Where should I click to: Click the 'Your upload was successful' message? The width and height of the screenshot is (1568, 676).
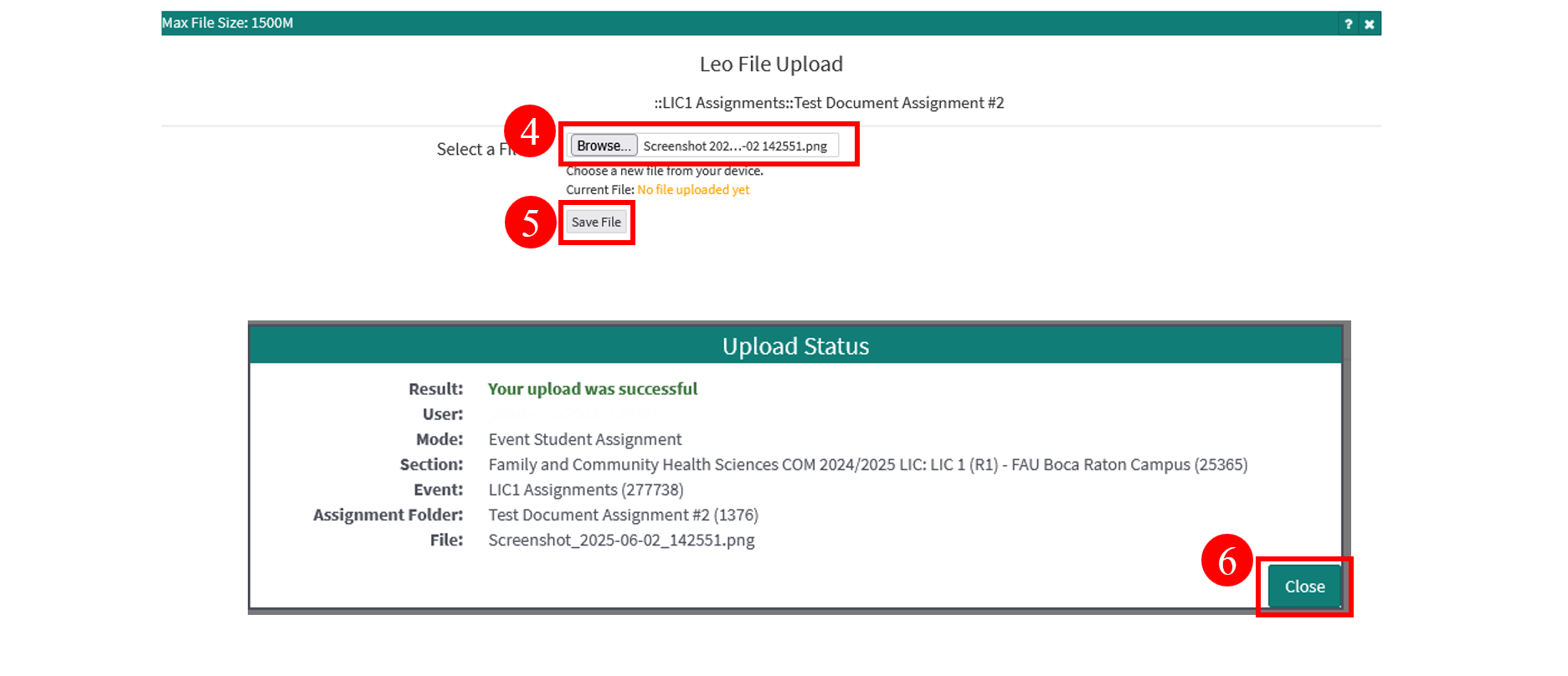[593, 389]
